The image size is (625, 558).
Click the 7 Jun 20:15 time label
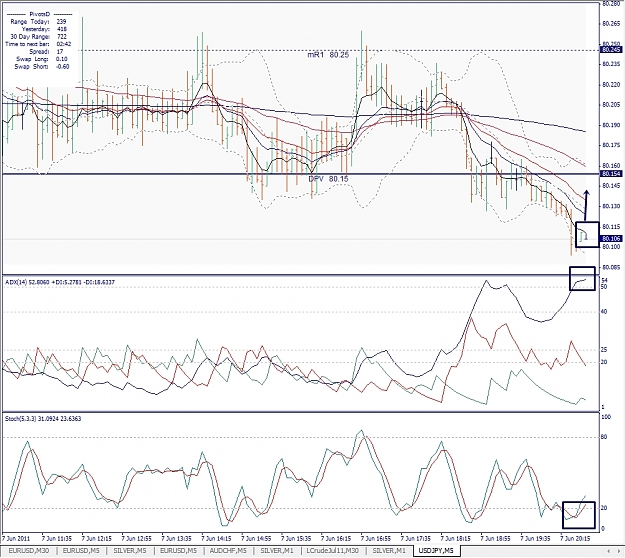[x=576, y=538]
